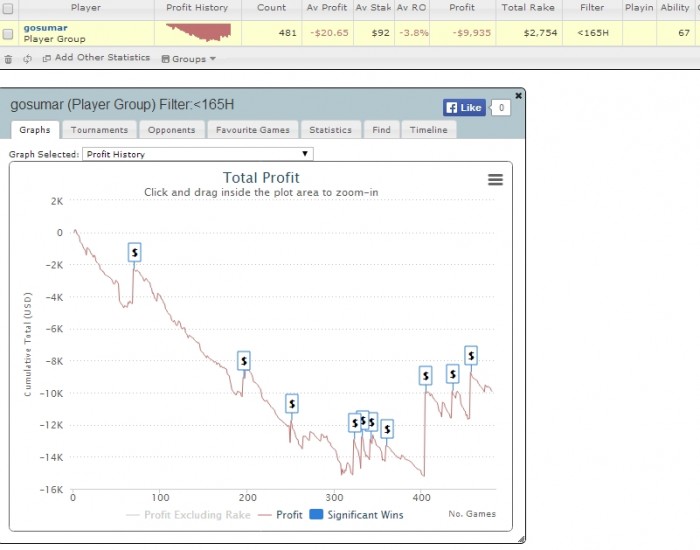Click the significant win marker near game 360
The width and height of the screenshot is (700, 550).
pos(387,429)
